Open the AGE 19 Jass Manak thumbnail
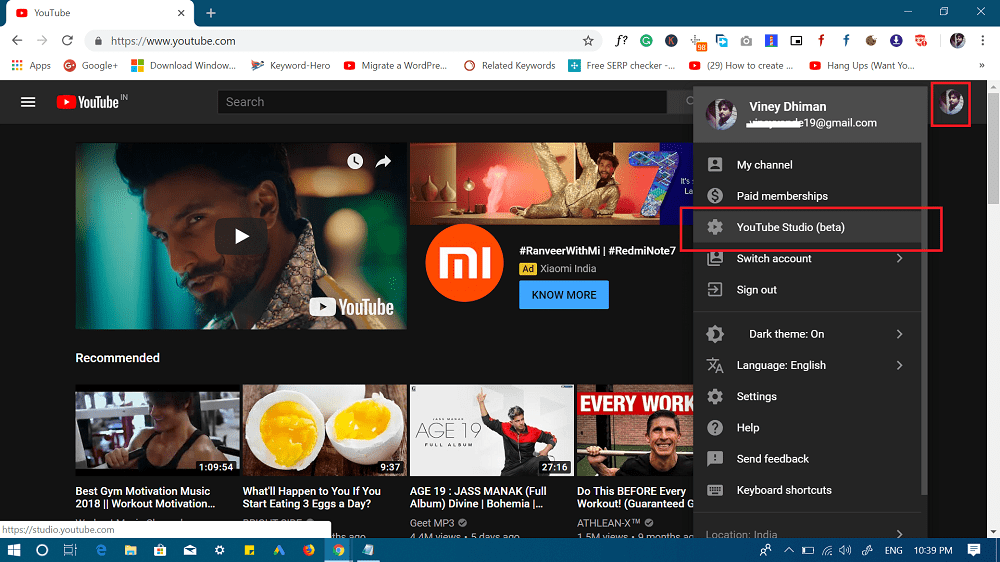 tap(492, 430)
